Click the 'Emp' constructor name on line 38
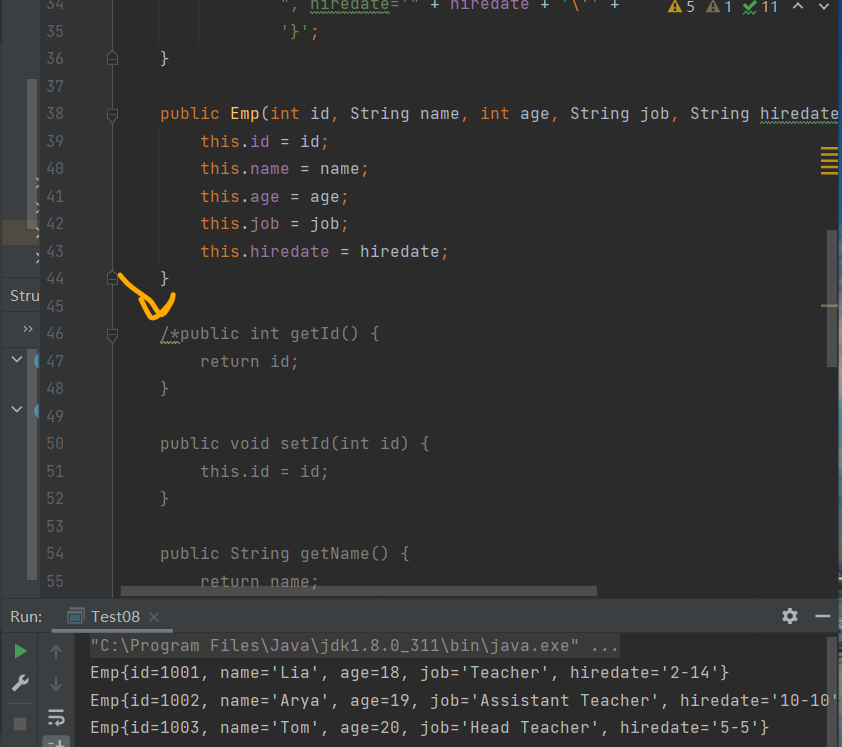 245,114
